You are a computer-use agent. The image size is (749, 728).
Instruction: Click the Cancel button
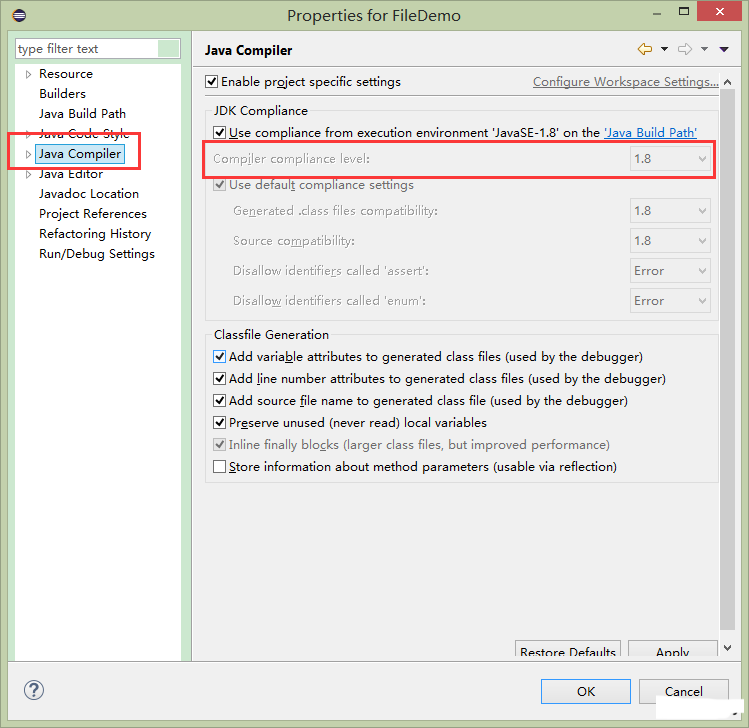684,691
